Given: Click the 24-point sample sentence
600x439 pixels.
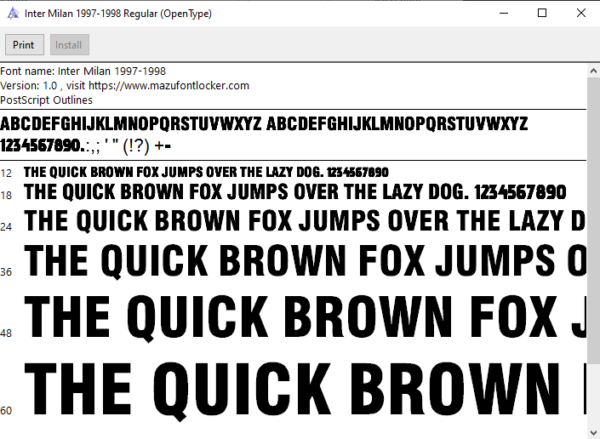Looking at the screenshot, I should tap(305, 221).
